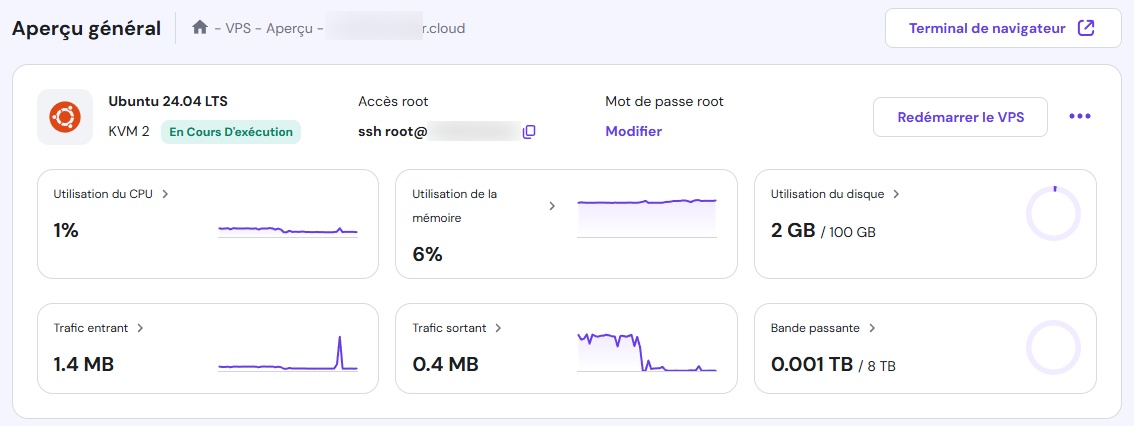Click the Bande passante ring gauge
The image size is (1134, 426).
point(1053,347)
